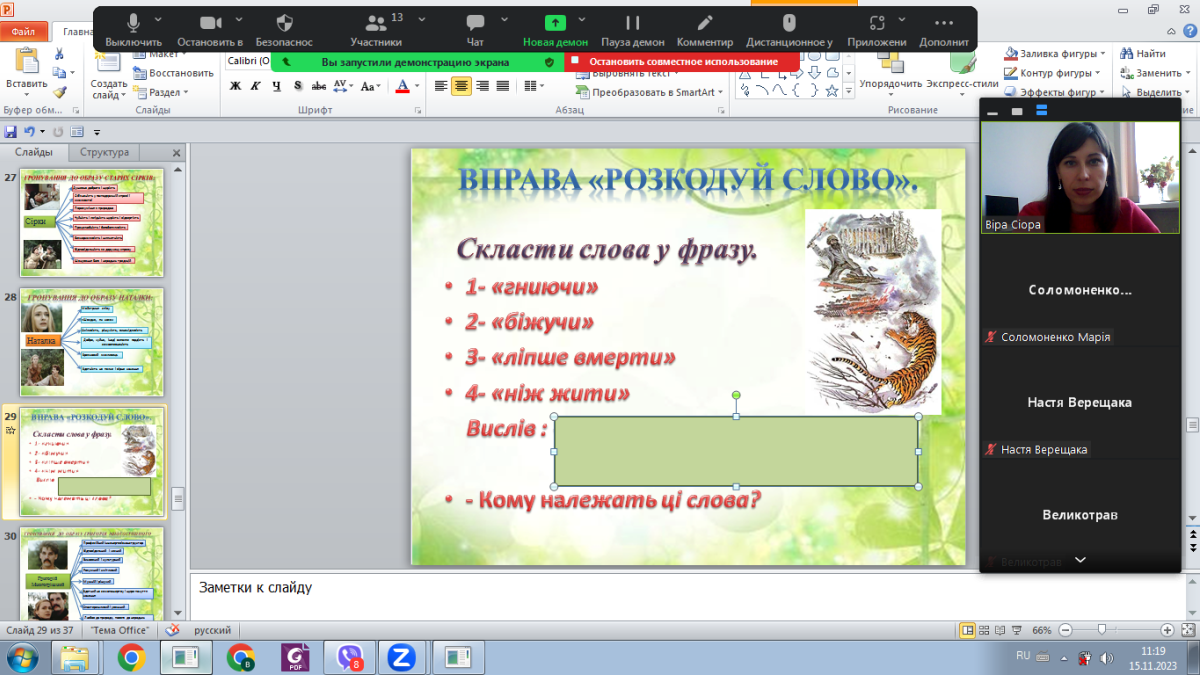Viewport: 1200px width, 675px height.
Task: Pause the screen share in Zoom
Action: [632, 23]
